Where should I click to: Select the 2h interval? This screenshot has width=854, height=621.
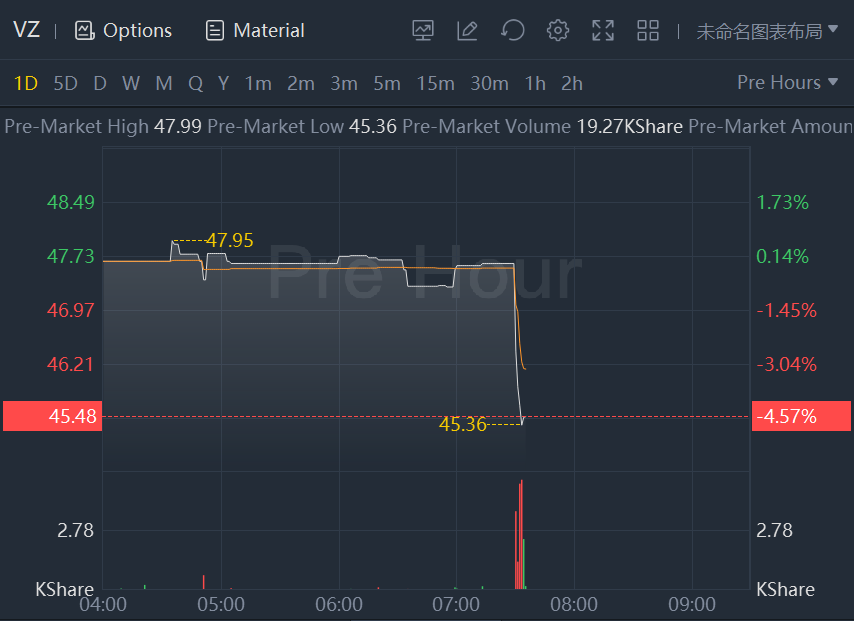(x=572, y=84)
